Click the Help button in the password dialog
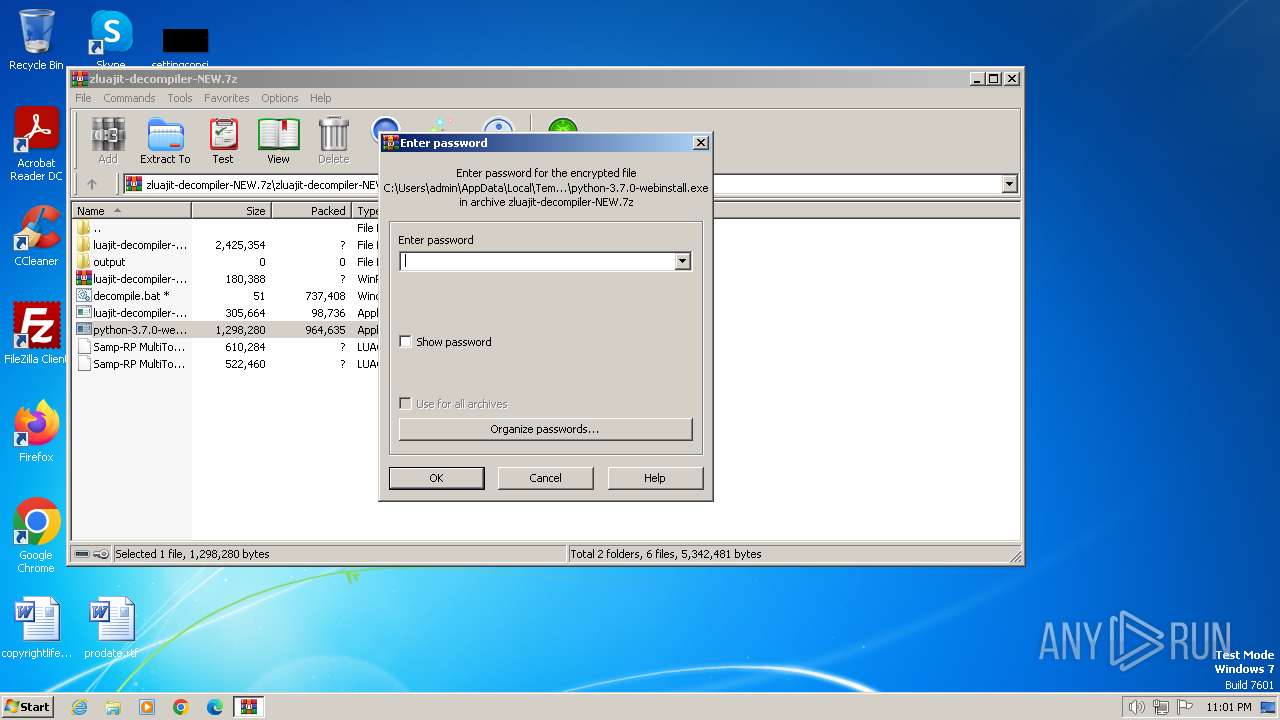This screenshot has width=1280, height=720. pyautogui.click(x=655, y=478)
